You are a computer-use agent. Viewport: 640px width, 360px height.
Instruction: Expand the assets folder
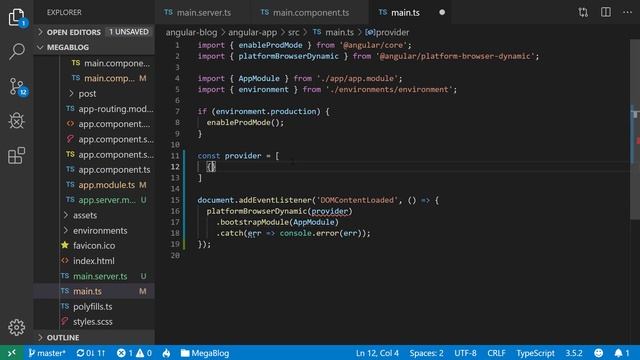point(85,215)
